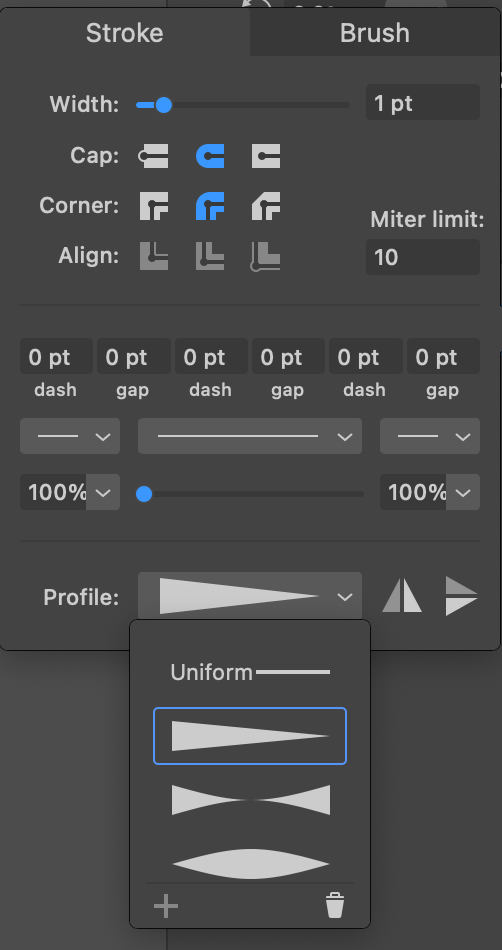Toggle the round cap option
Screen dimensions: 502x950
coord(210,156)
